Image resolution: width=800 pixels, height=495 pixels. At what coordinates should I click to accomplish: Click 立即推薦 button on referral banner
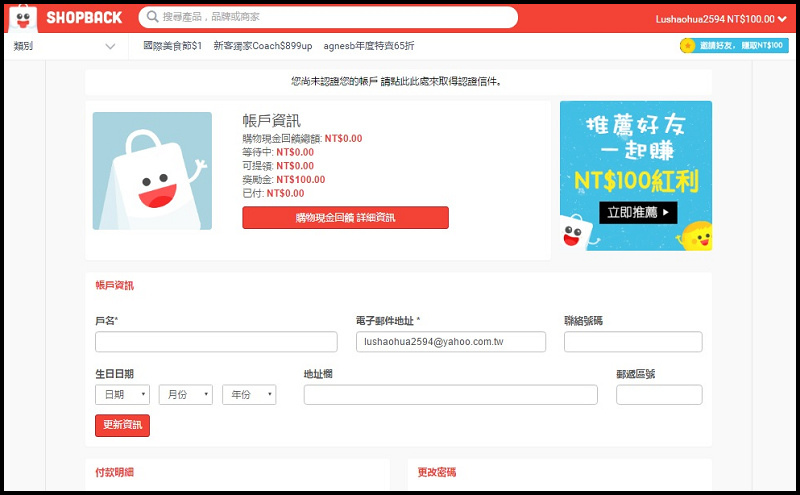pos(638,212)
